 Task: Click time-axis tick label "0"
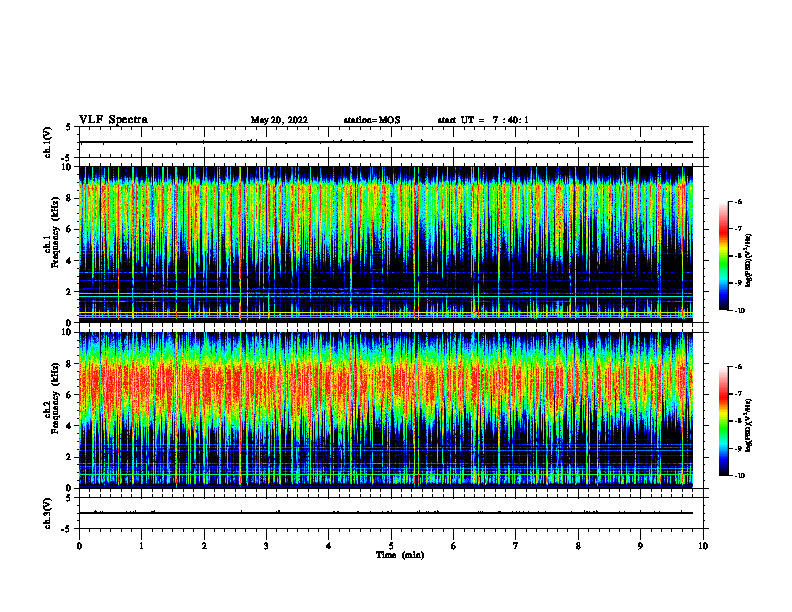pyautogui.click(x=79, y=546)
